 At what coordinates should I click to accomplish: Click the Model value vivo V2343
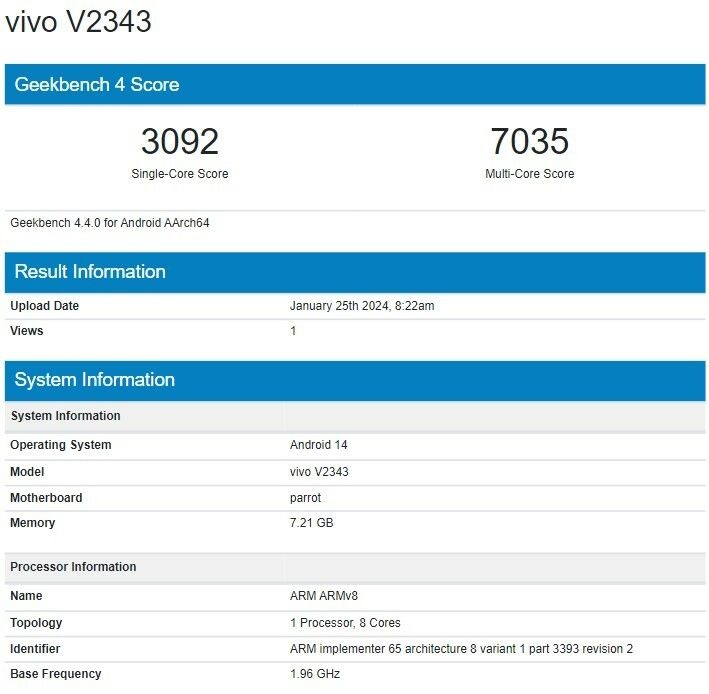tap(319, 472)
